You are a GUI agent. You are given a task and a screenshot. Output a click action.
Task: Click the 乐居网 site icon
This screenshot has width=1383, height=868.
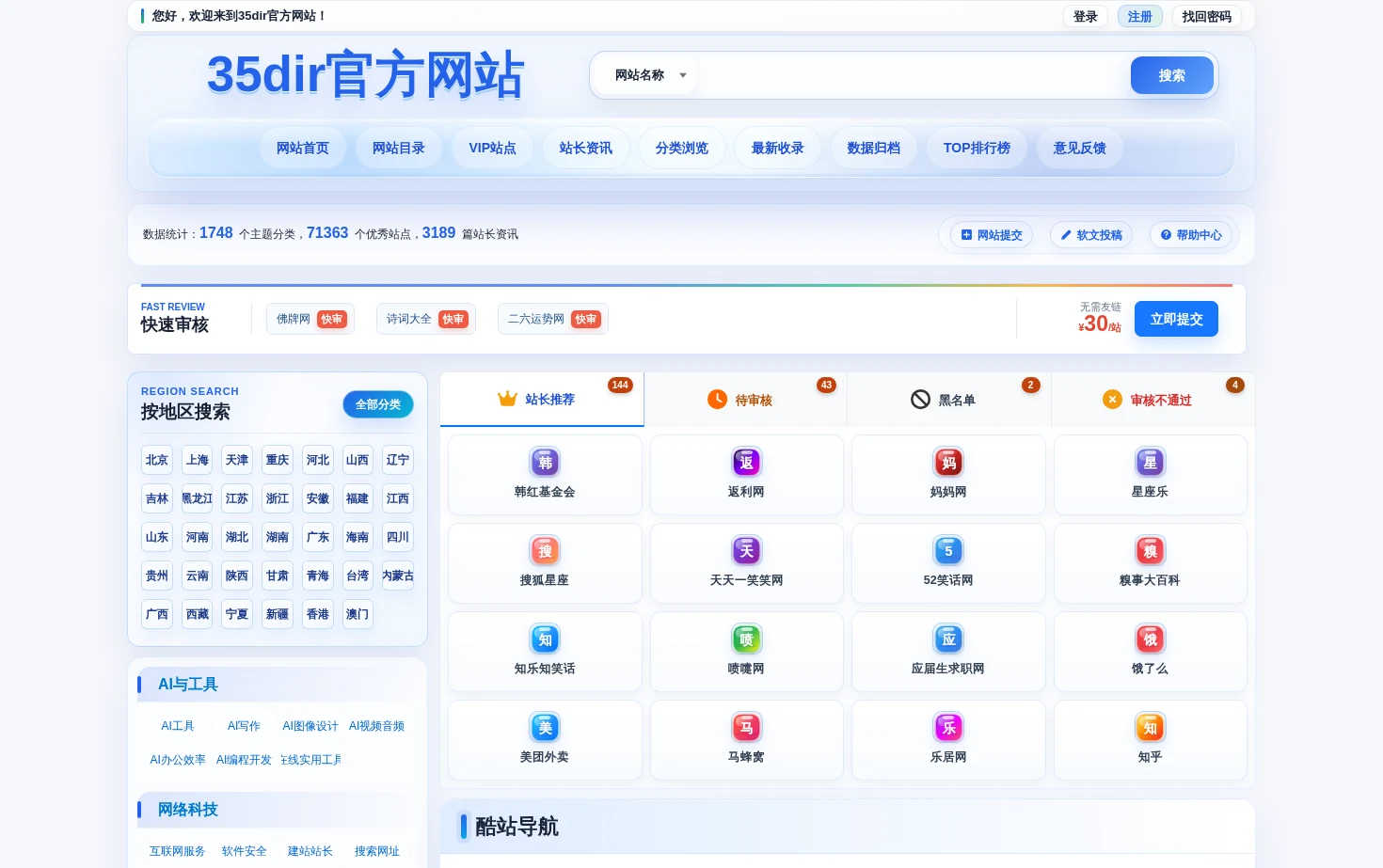pos(948,727)
